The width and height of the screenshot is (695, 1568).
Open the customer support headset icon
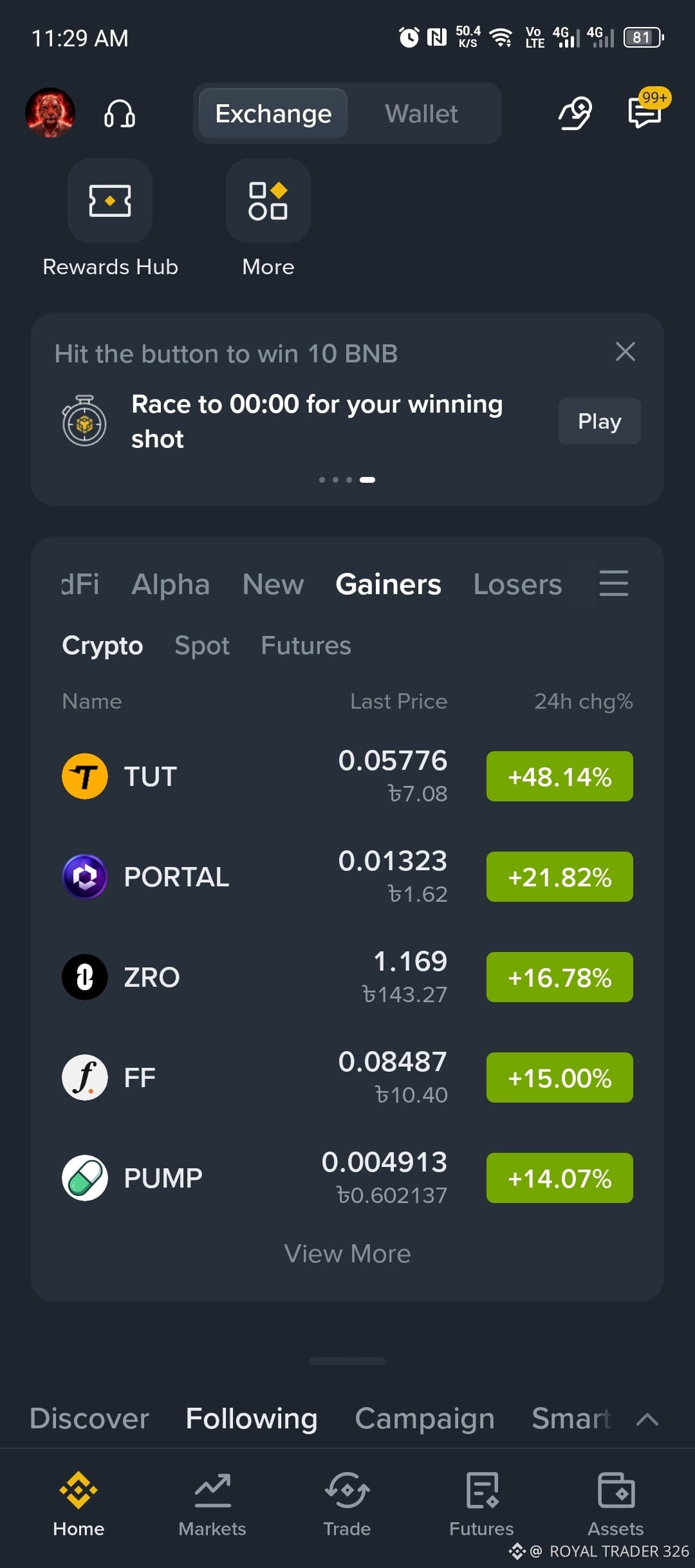(119, 114)
